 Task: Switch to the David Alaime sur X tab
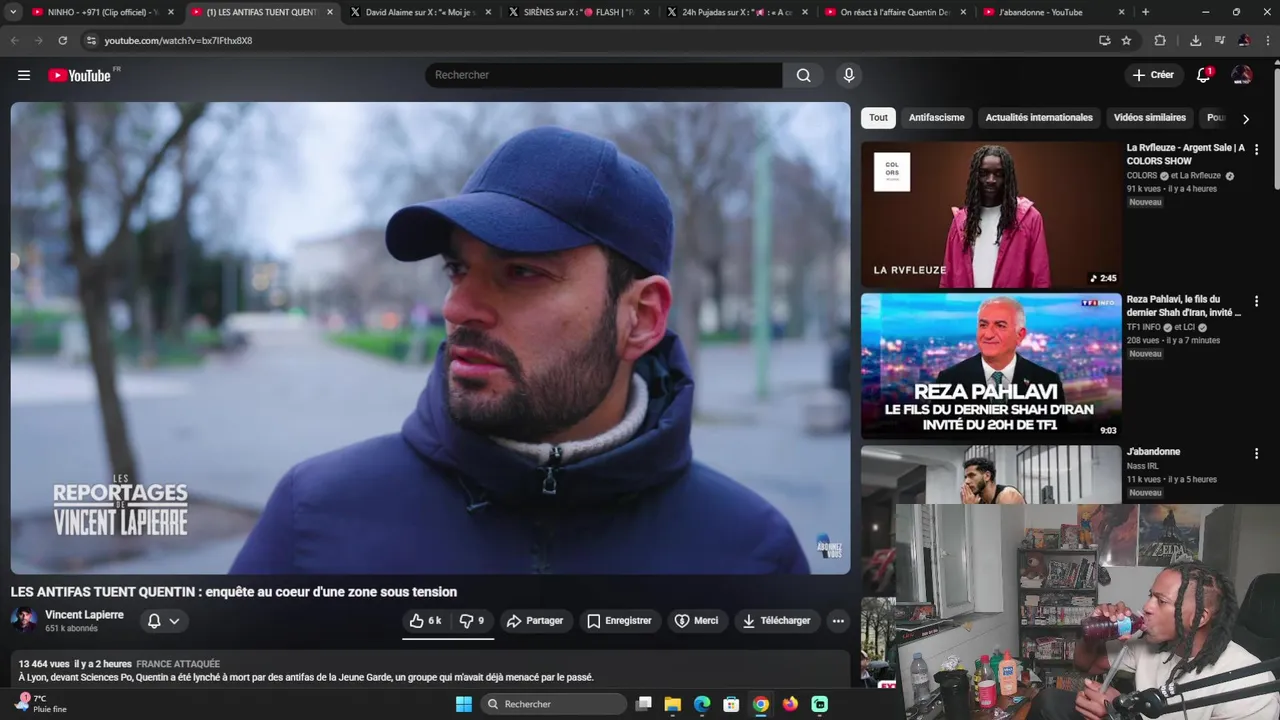point(418,12)
